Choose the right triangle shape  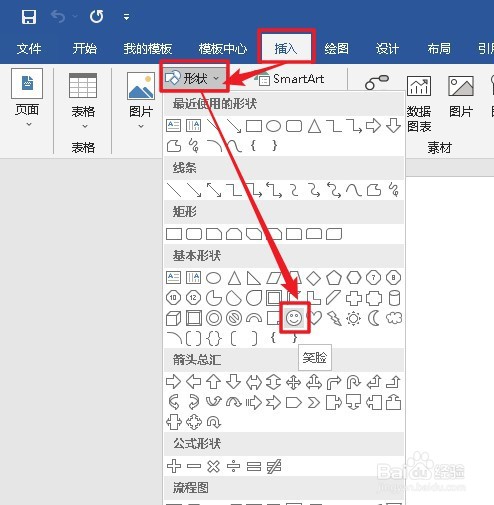coord(254,278)
